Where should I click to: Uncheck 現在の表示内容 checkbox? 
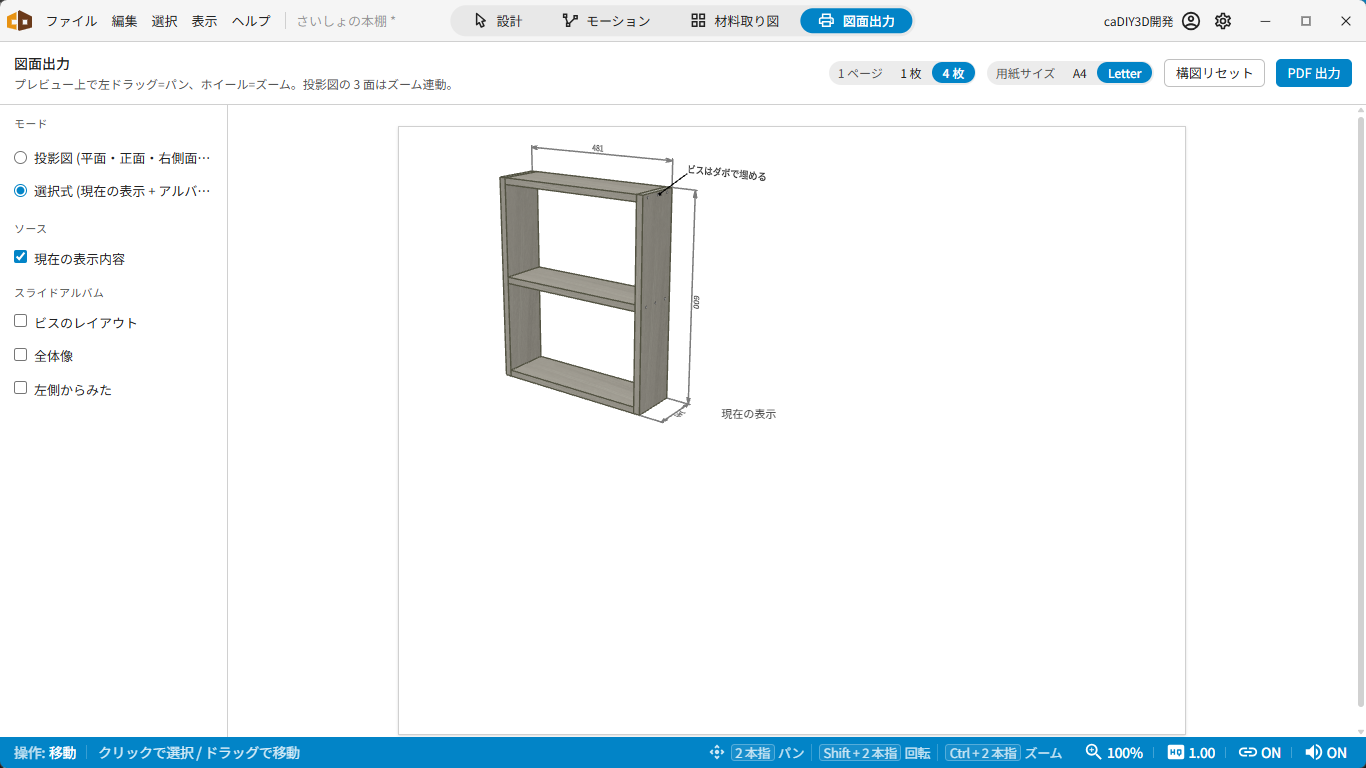click(x=20, y=257)
